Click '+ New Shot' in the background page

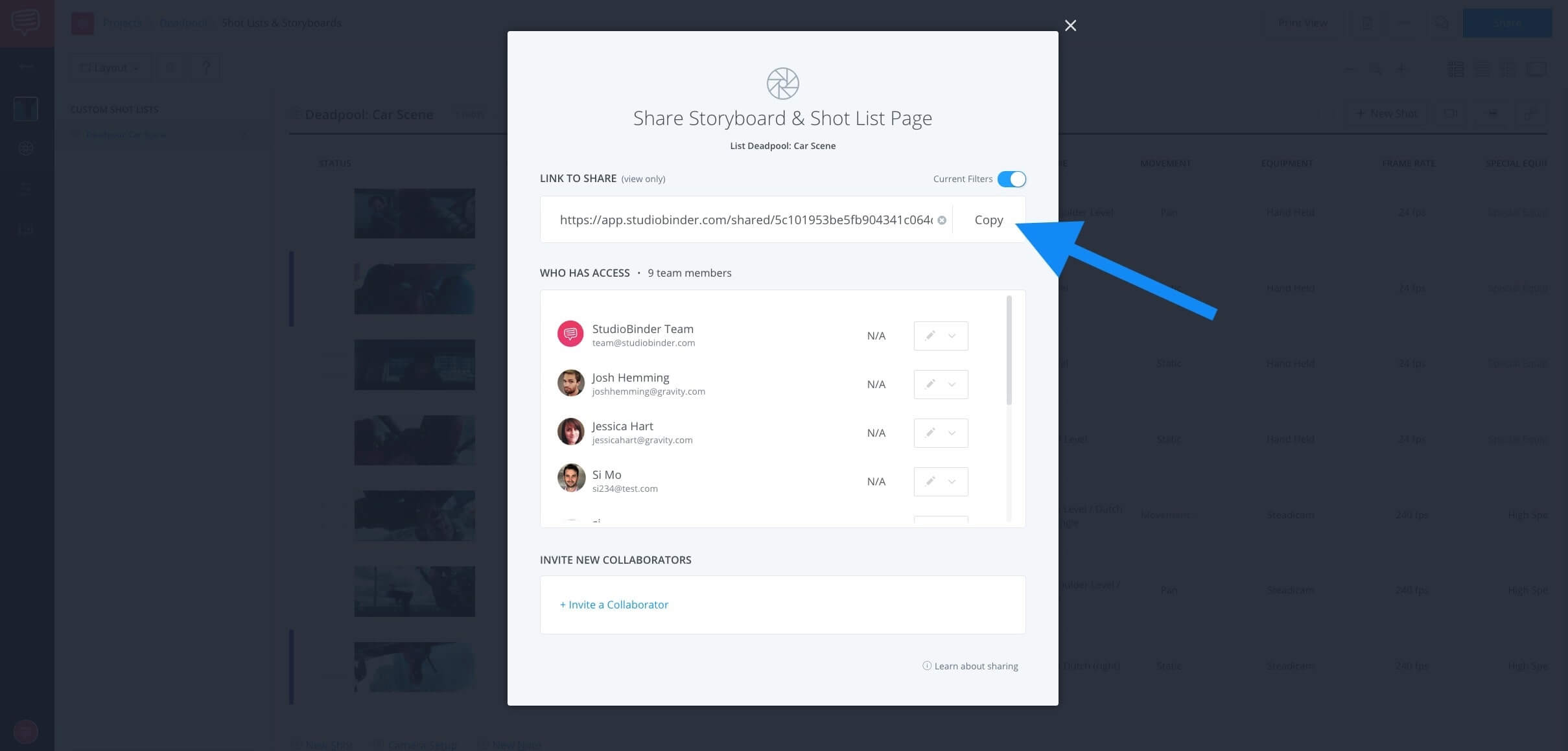tap(1387, 113)
